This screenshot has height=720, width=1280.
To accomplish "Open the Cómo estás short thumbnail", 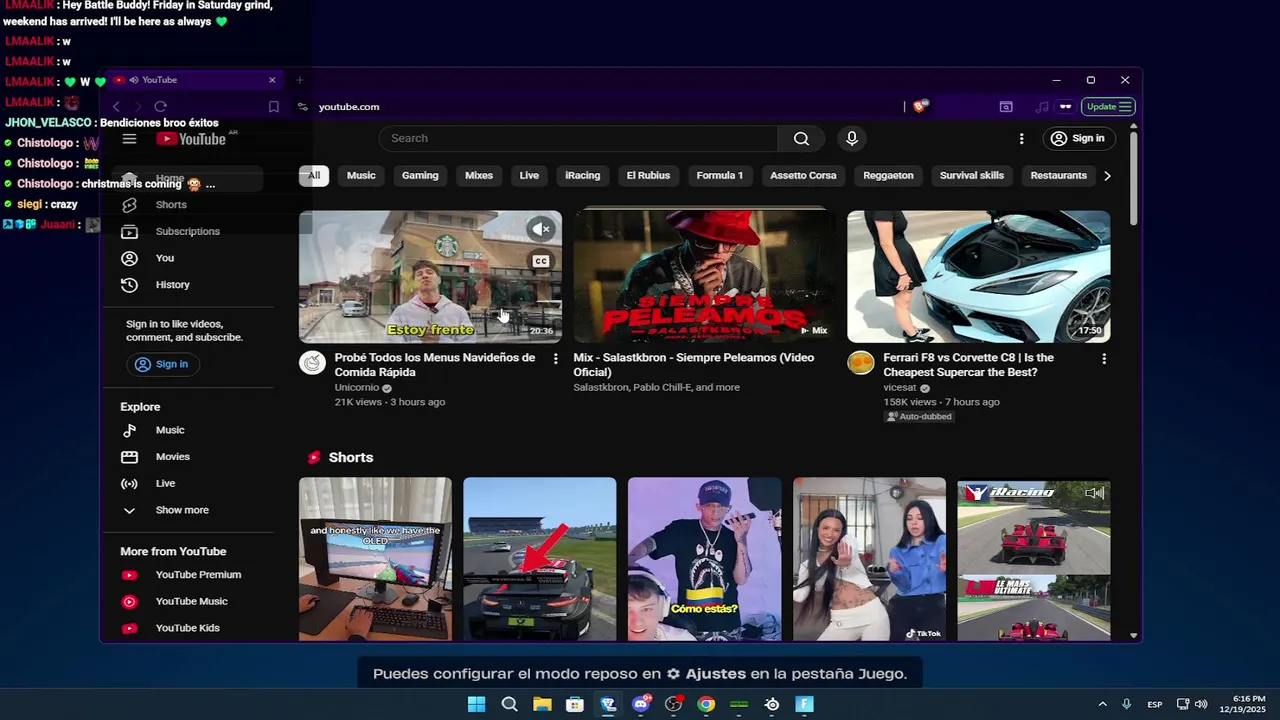I will point(704,559).
